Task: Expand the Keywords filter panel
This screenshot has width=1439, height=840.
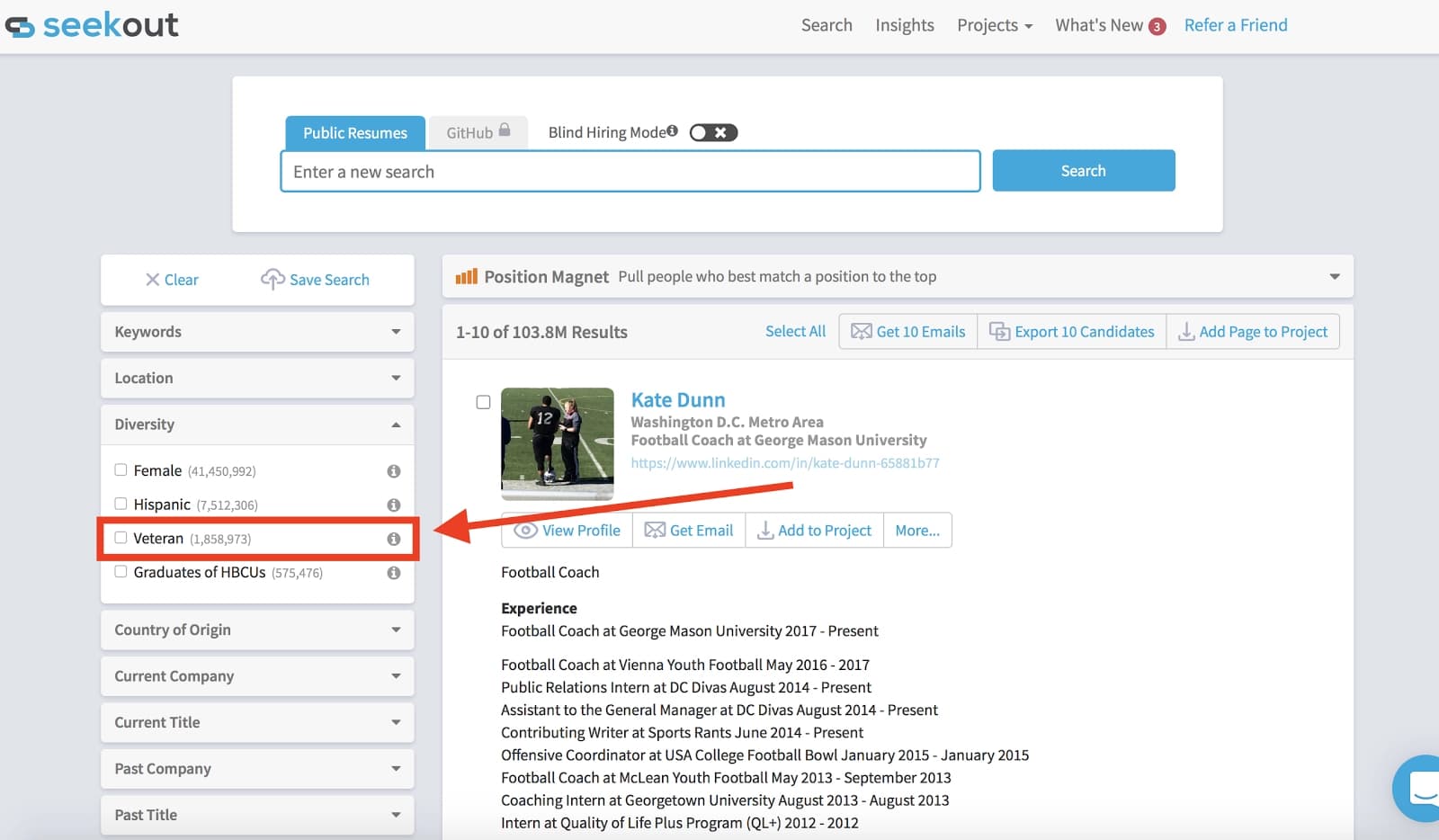Action: click(x=257, y=332)
